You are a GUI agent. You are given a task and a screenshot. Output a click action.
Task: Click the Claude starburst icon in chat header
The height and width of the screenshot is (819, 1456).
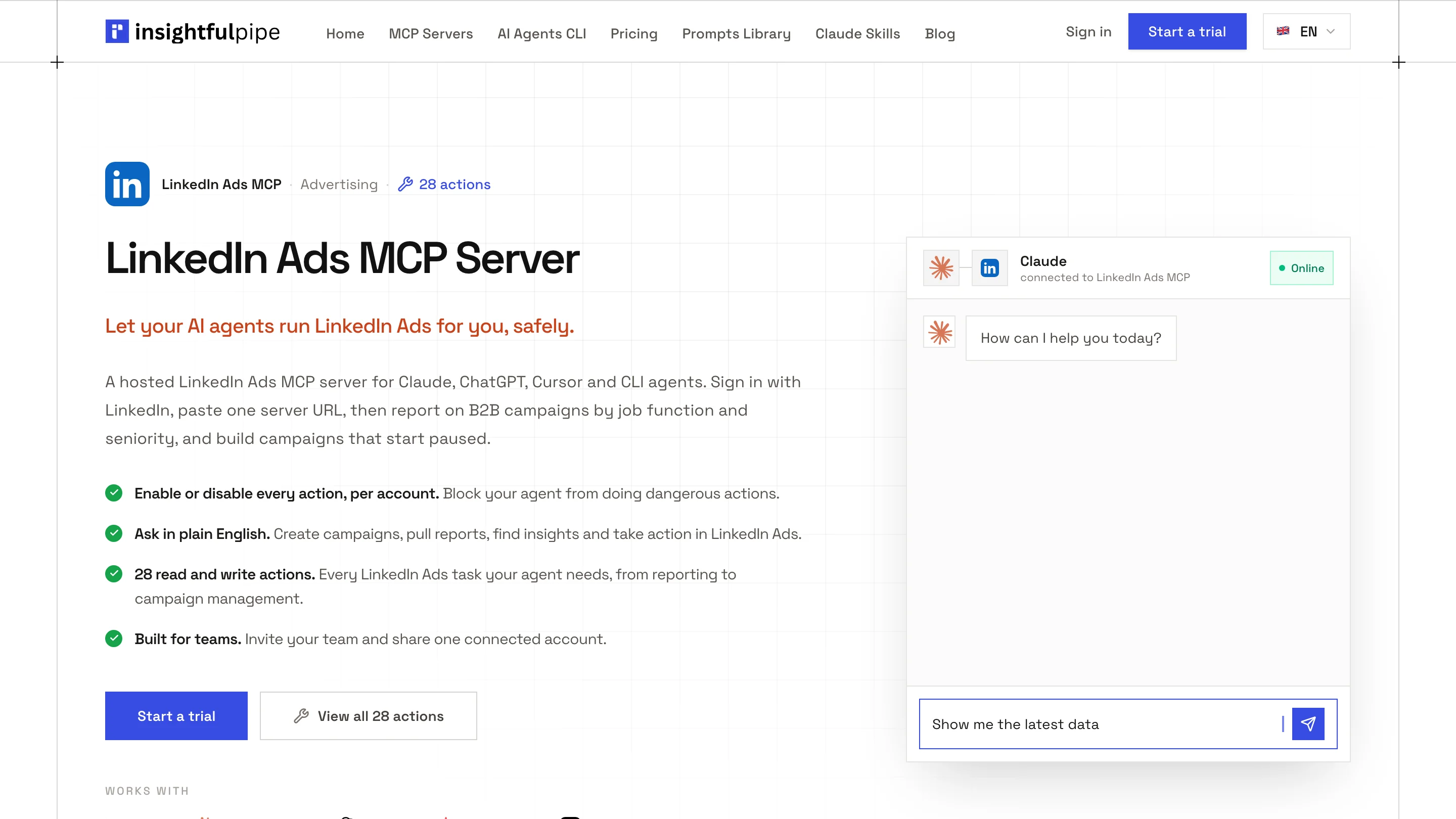(x=941, y=268)
